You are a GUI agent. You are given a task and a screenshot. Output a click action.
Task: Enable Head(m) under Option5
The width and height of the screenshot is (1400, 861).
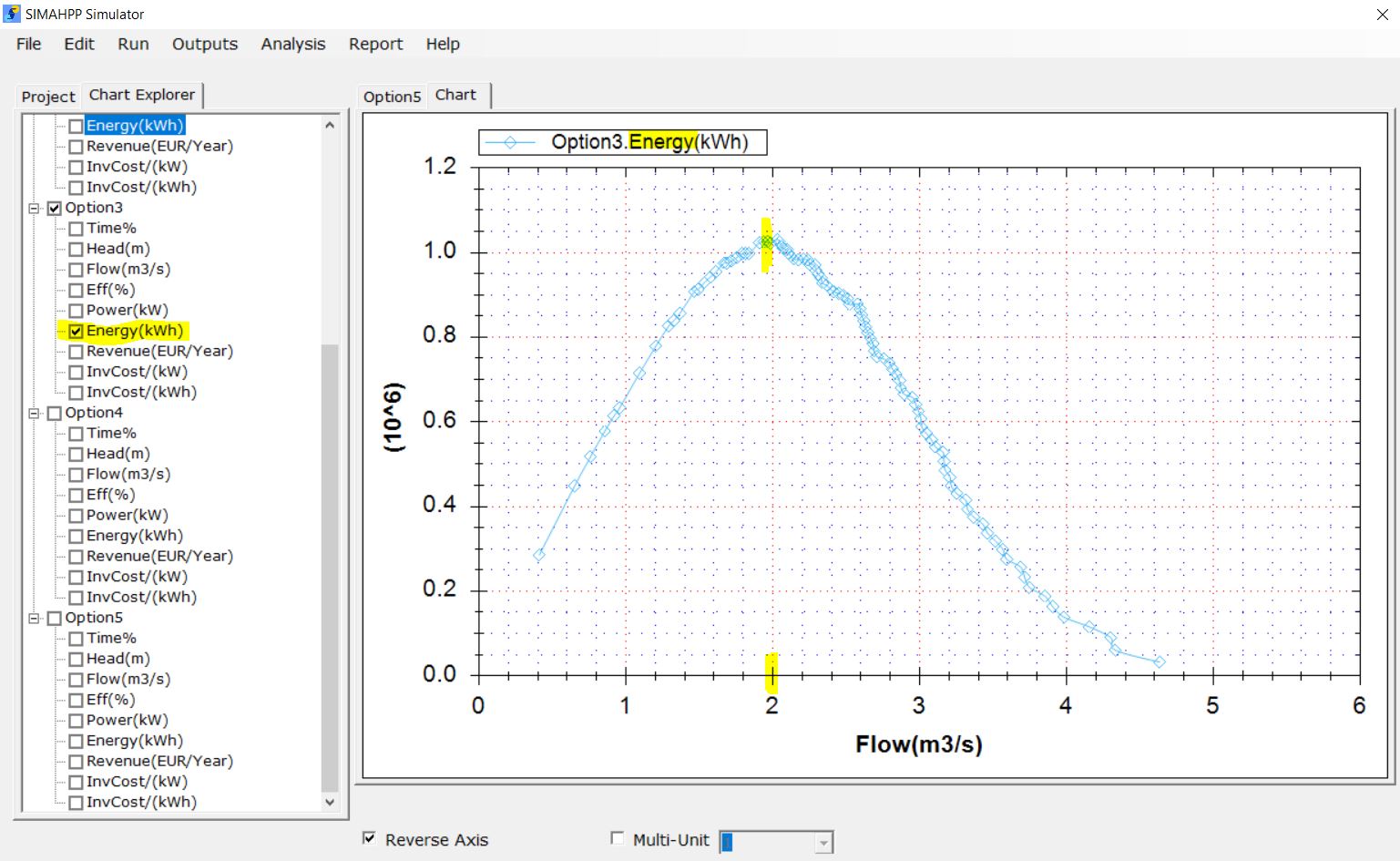(x=77, y=660)
